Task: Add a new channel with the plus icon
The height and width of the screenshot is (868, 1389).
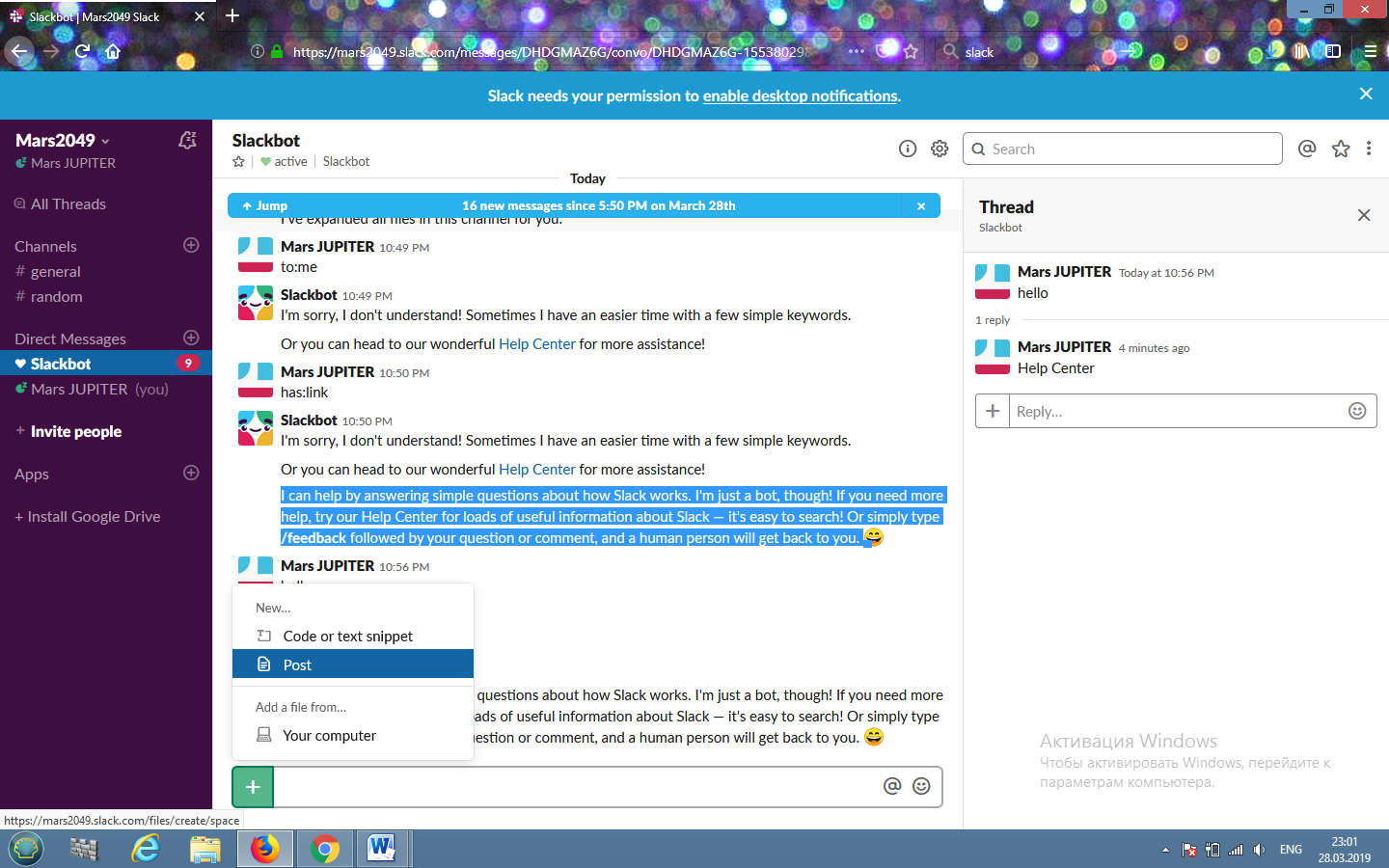Action: [191, 245]
